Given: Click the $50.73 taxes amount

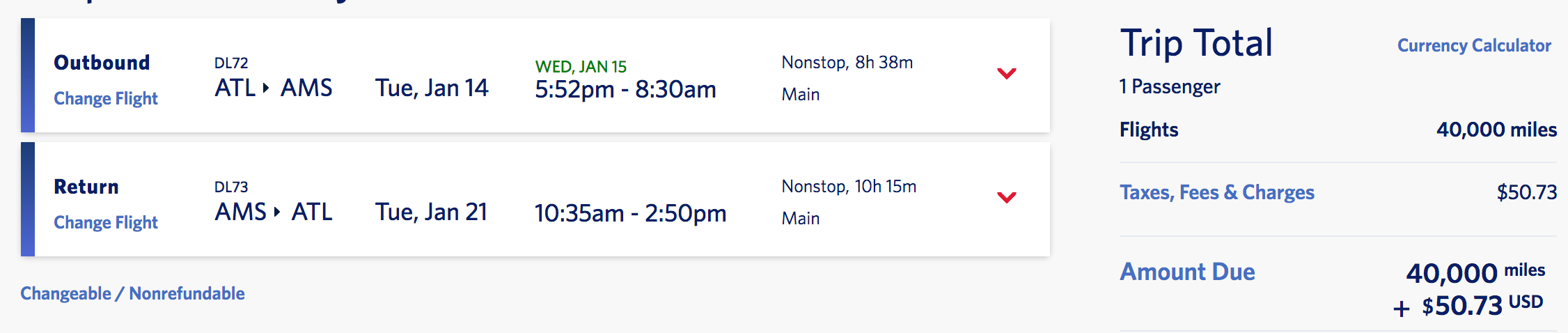Looking at the screenshot, I should pos(1526,192).
